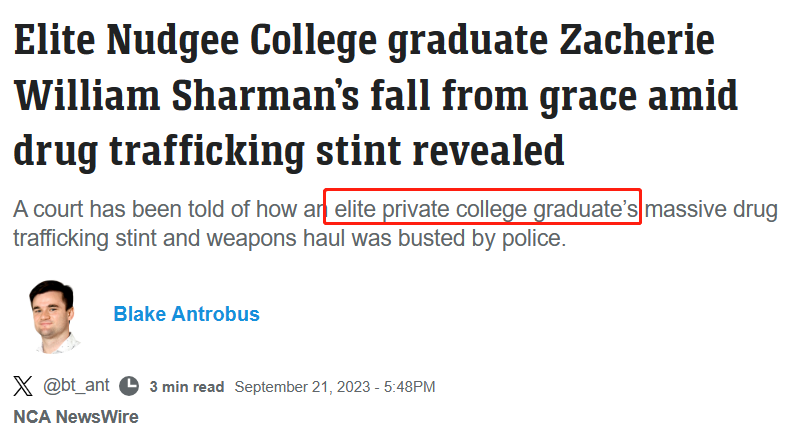798x433 pixels.
Task: Visit the @bt_ant Twitter handle
Action: pyautogui.click(x=76, y=385)
